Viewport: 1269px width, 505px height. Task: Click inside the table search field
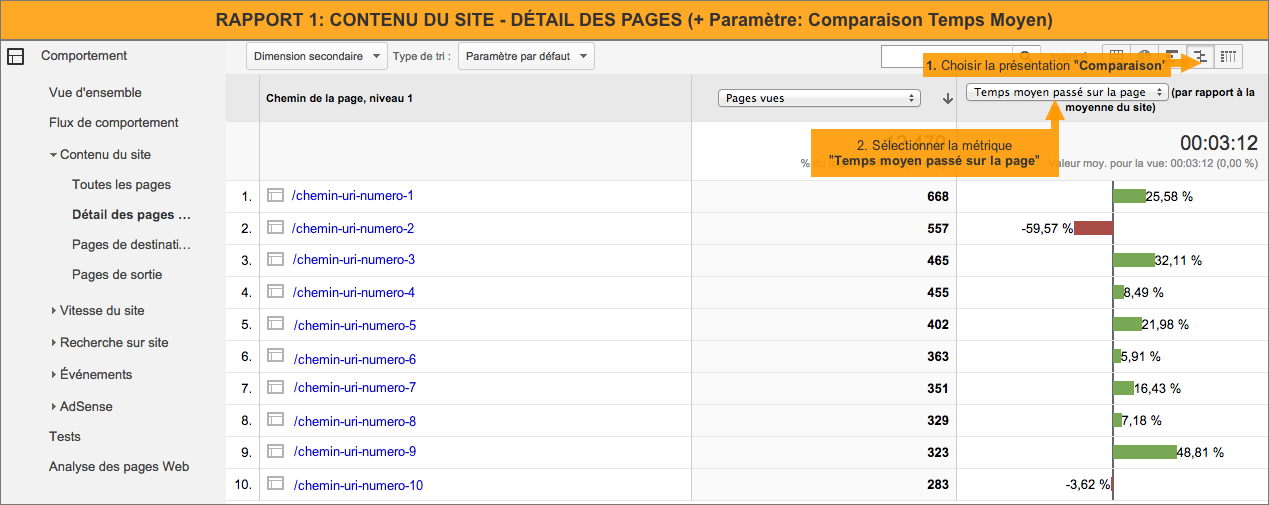[947, 57]
